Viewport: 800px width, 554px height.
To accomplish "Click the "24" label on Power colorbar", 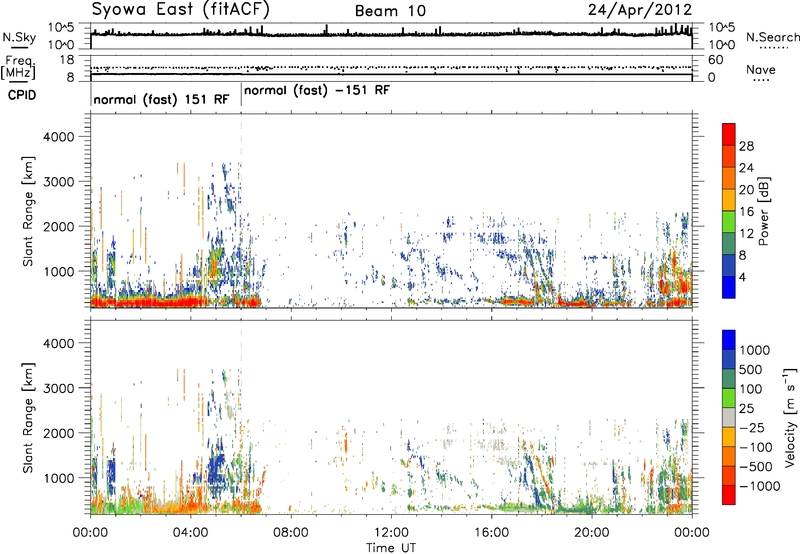I will pos(746,168).
